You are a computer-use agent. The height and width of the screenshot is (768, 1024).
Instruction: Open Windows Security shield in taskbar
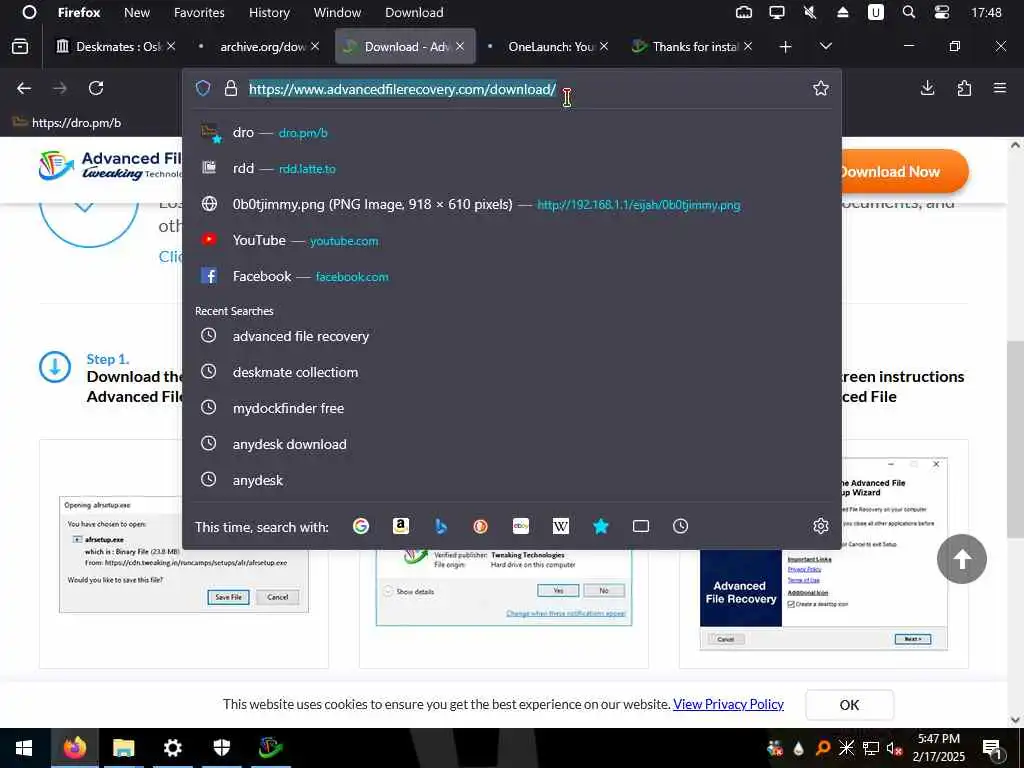click(222, 748)
